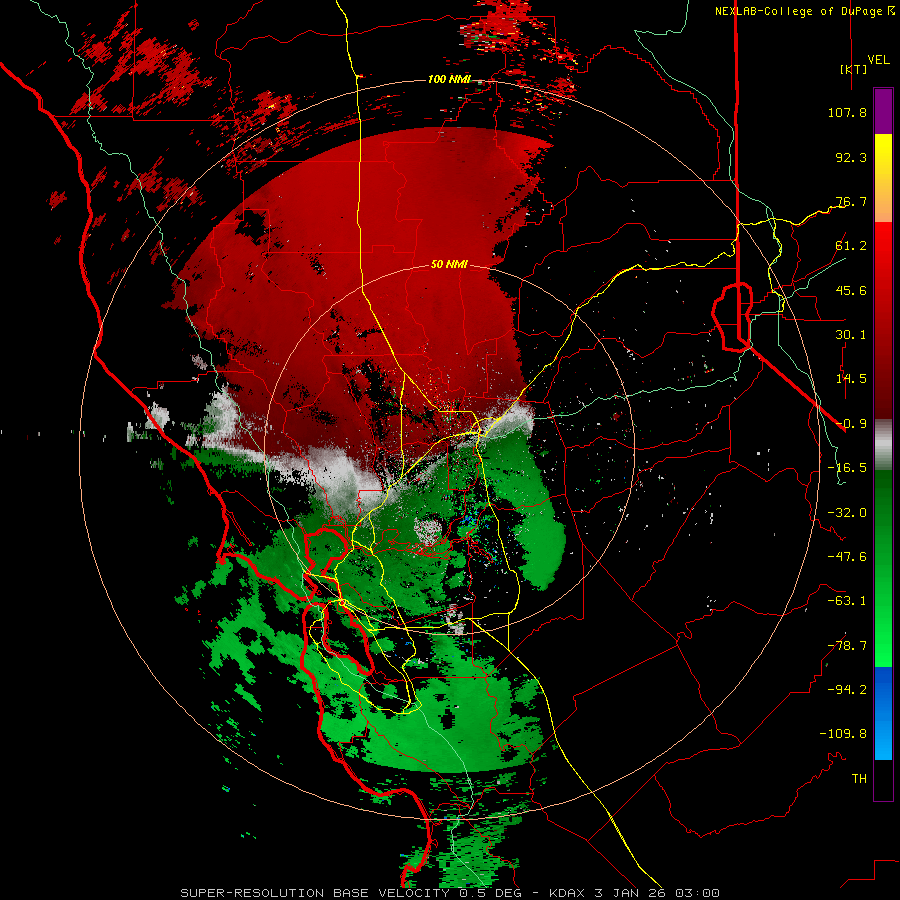Select the -94.2 scale value
This screenshot has width=900, height=900.
(x=847, y=689)
